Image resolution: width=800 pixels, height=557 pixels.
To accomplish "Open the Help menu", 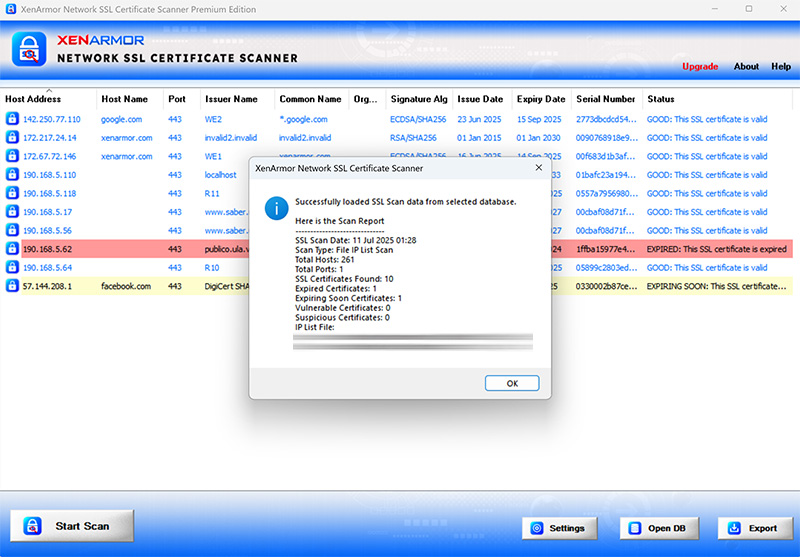I will click(781, 66).
